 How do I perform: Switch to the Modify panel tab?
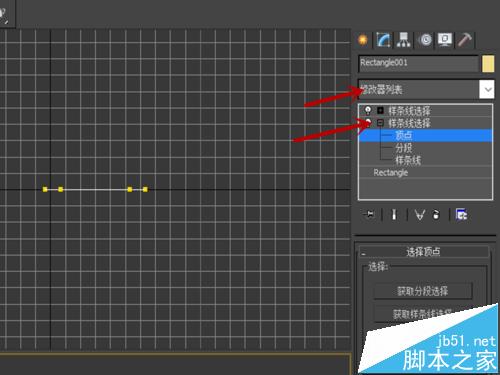(x=383, y=40)
